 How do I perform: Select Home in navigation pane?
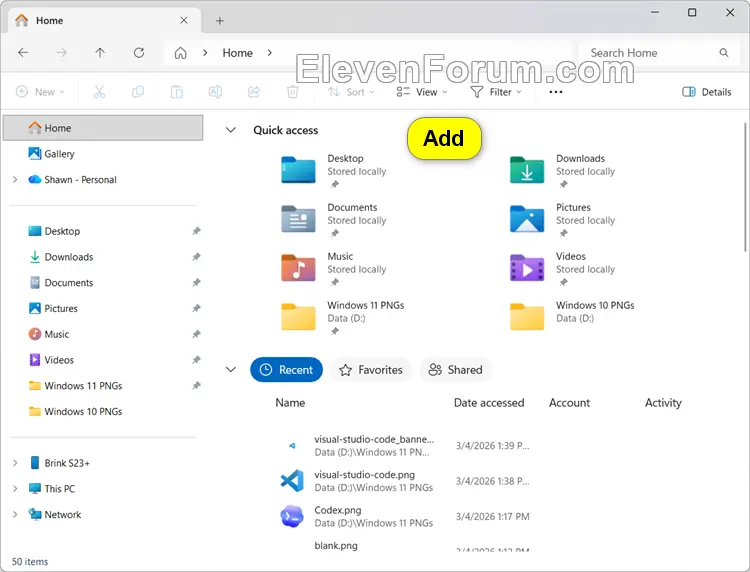tap(103, 128)
